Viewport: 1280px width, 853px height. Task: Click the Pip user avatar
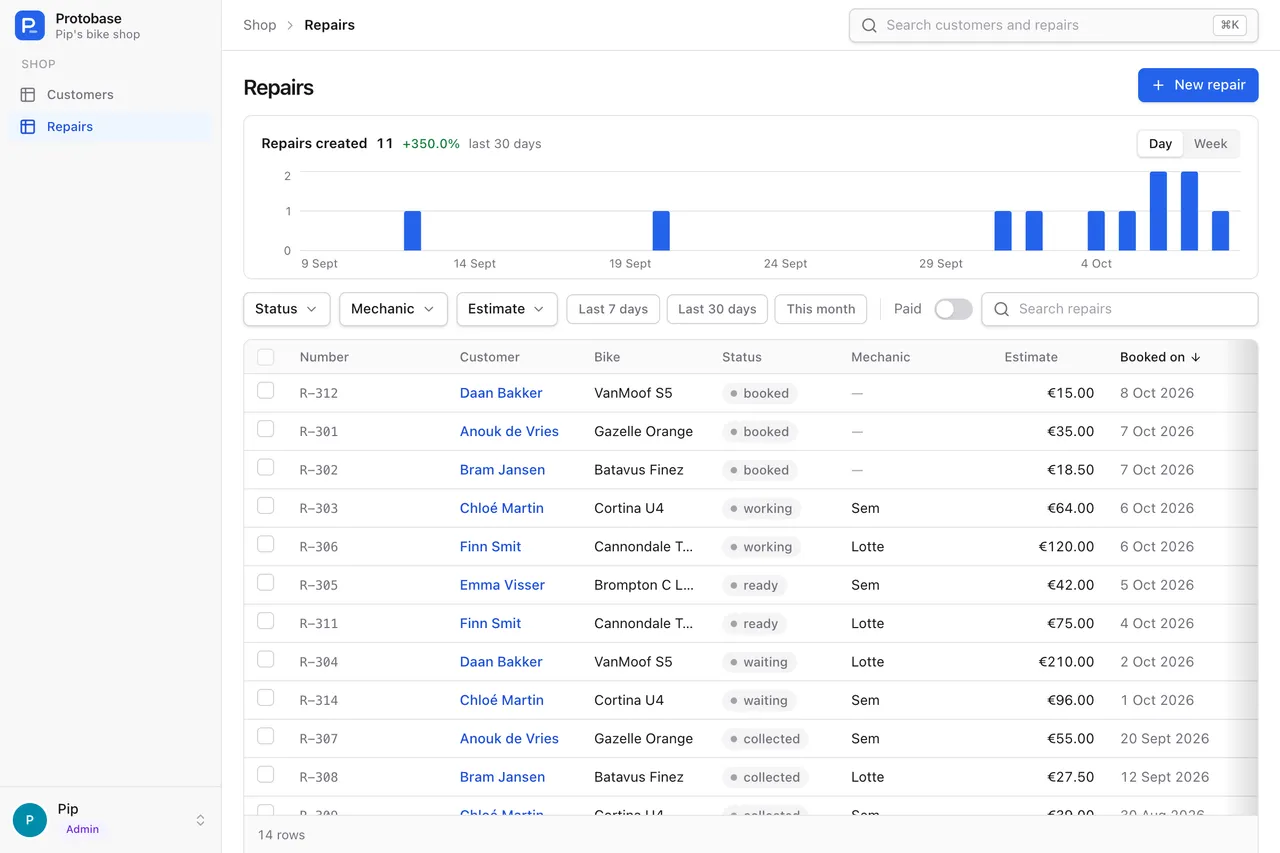click(x=30, y=820)
